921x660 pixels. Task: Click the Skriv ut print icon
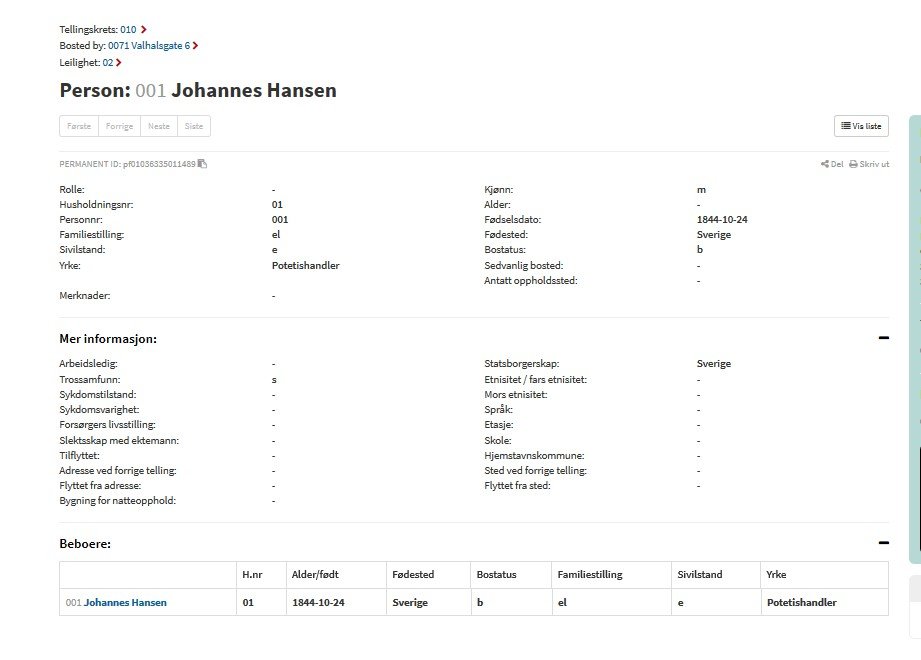(x=853, y=164)
